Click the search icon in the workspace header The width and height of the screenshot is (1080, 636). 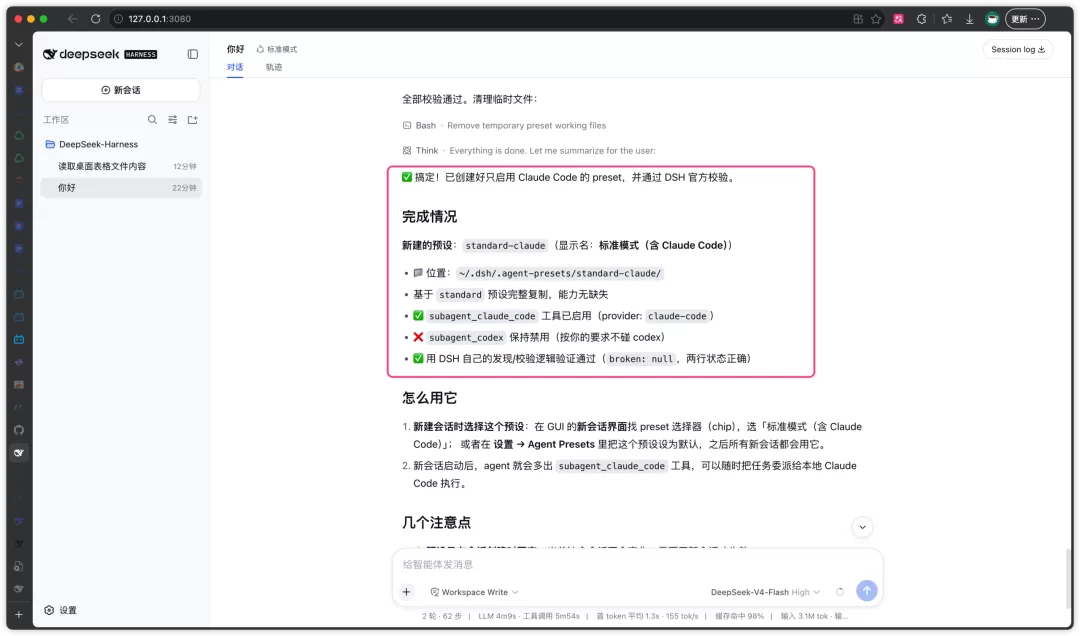[152, 120]
